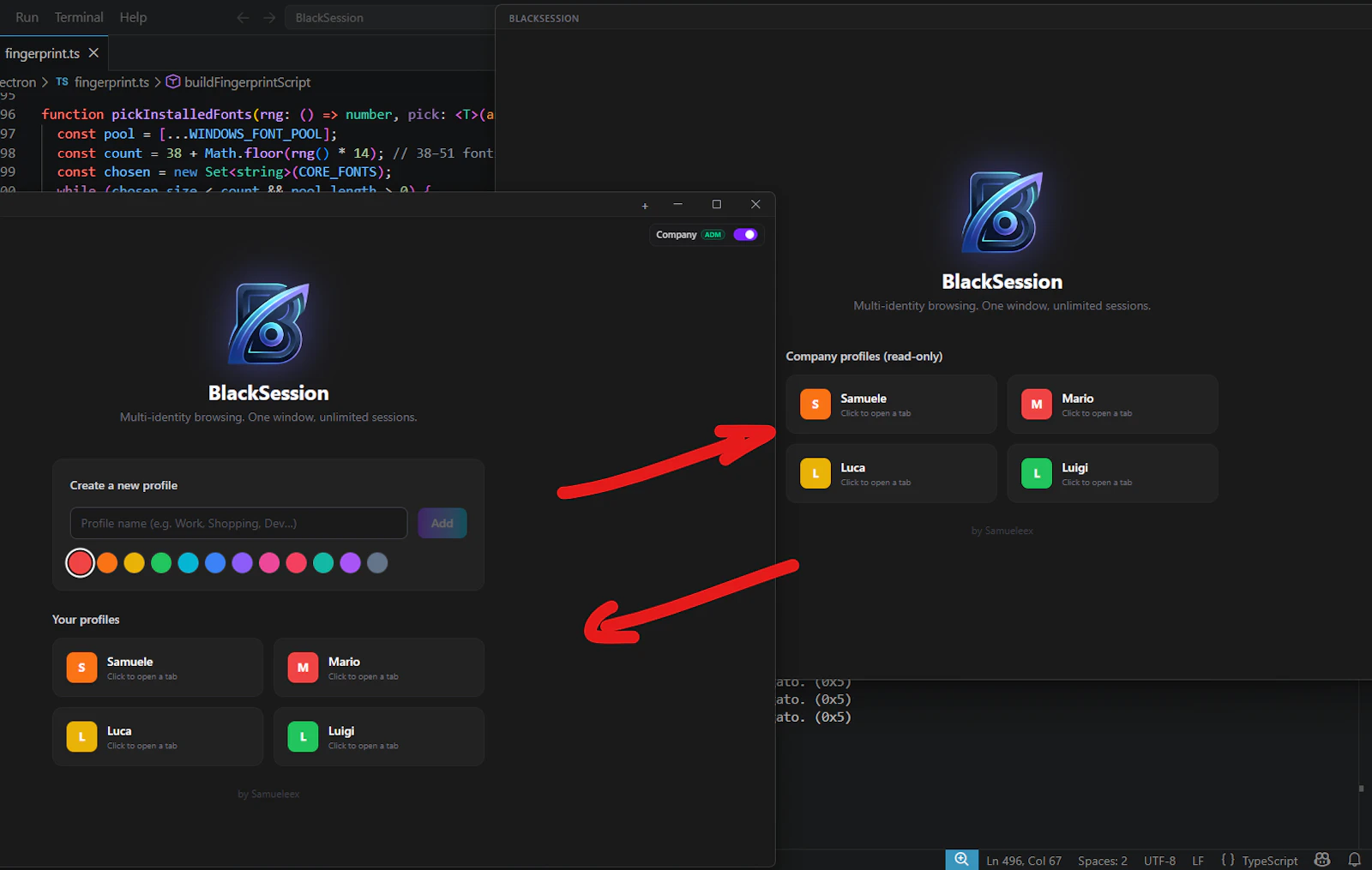Viewport: 1372px width, 870px height.
Task: Pick the violet swatch next to blue
Action: (243, 563)
